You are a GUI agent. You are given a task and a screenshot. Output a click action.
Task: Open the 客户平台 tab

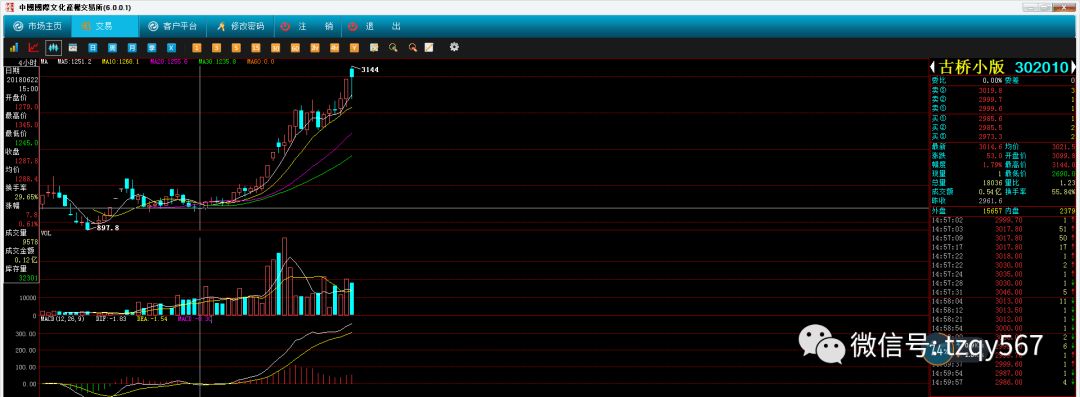[x=173, y=26]
